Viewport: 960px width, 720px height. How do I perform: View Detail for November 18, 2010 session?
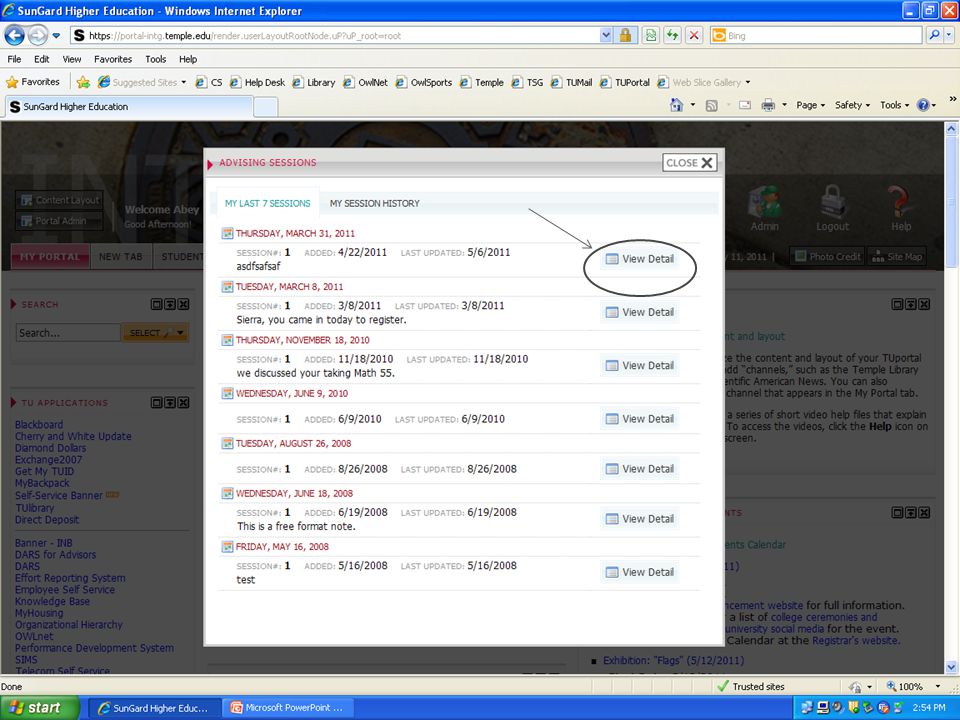pyautogui.click(x=640, y=366)
